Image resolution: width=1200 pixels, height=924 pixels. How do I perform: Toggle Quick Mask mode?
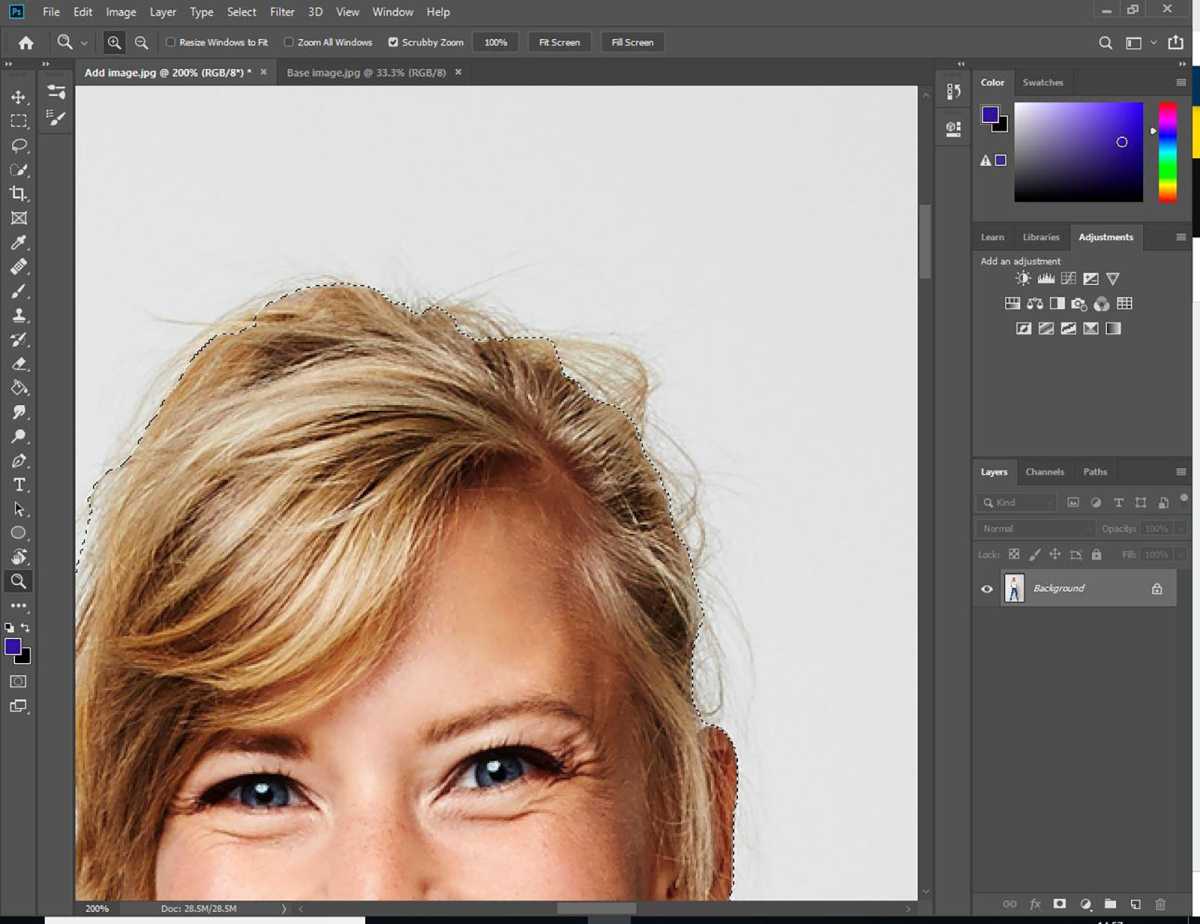(x=18, y=681)
